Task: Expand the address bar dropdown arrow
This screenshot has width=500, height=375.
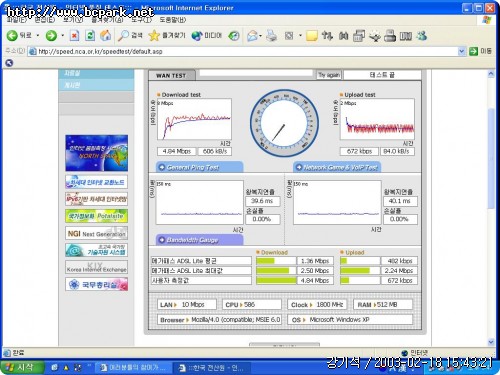Action: pos(461,51)
